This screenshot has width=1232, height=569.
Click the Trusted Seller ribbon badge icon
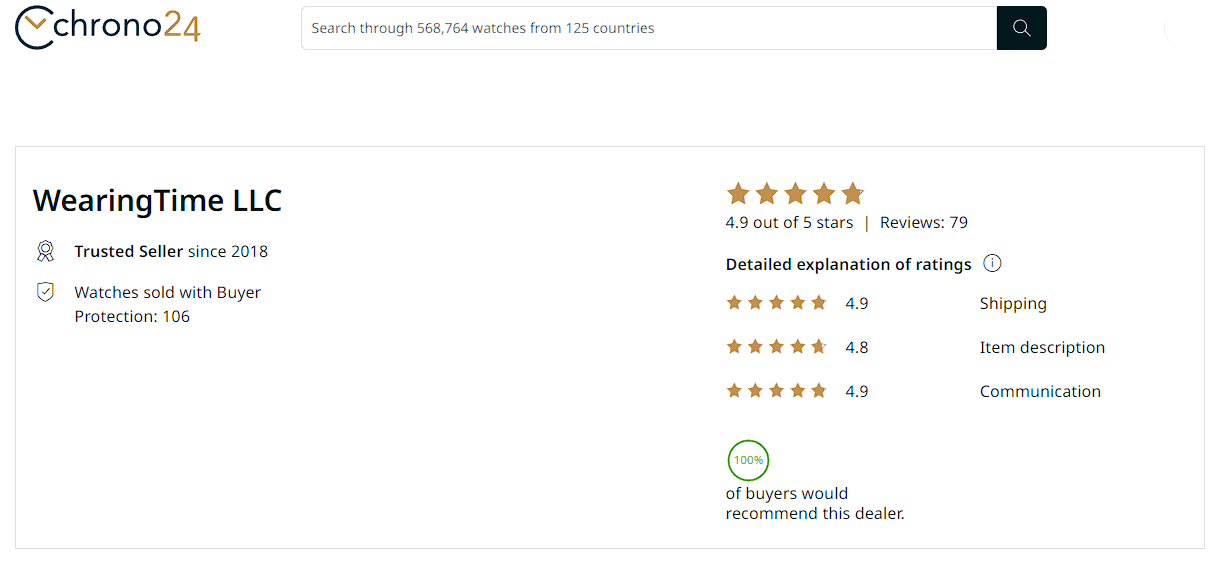tap(45, 251)
